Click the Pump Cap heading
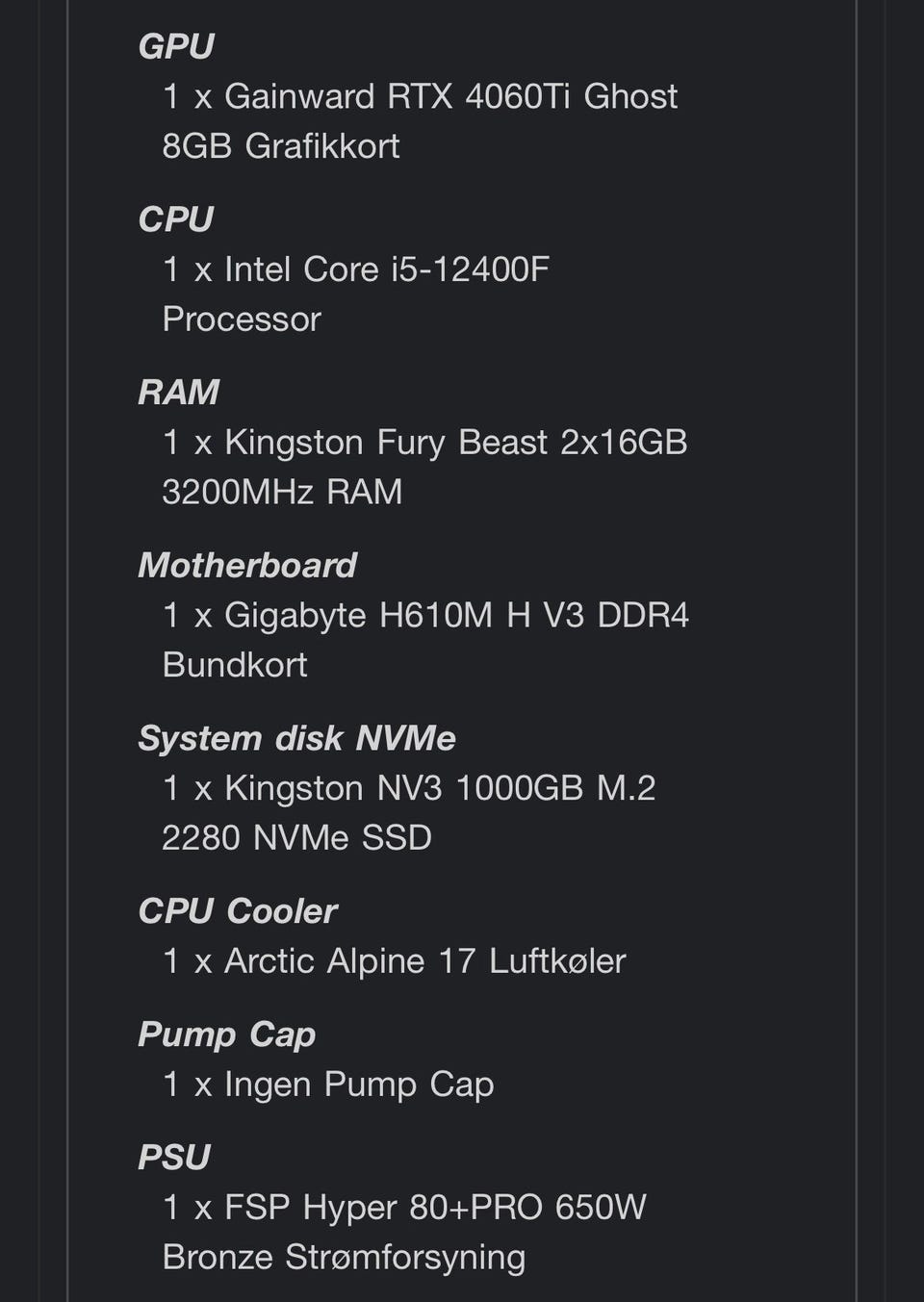 (x=226, y=1034)
